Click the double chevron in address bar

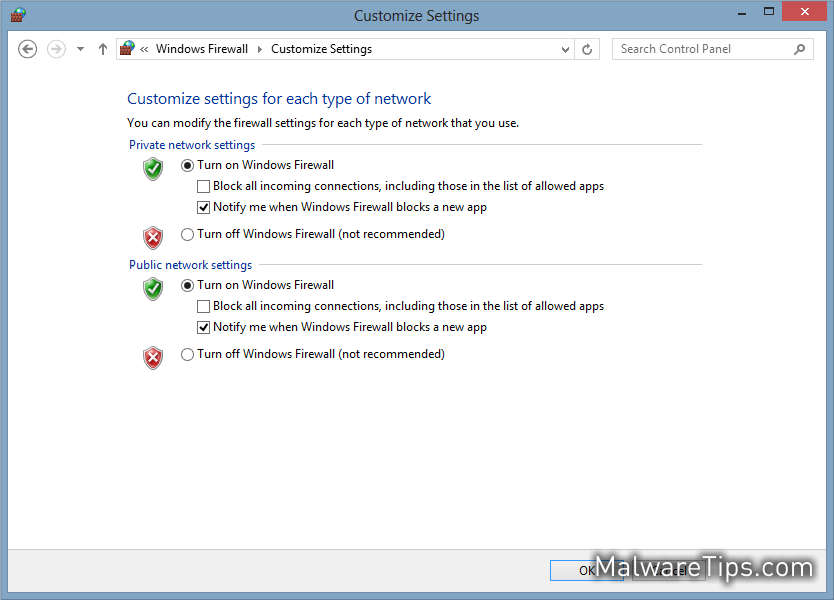[144, 49]
